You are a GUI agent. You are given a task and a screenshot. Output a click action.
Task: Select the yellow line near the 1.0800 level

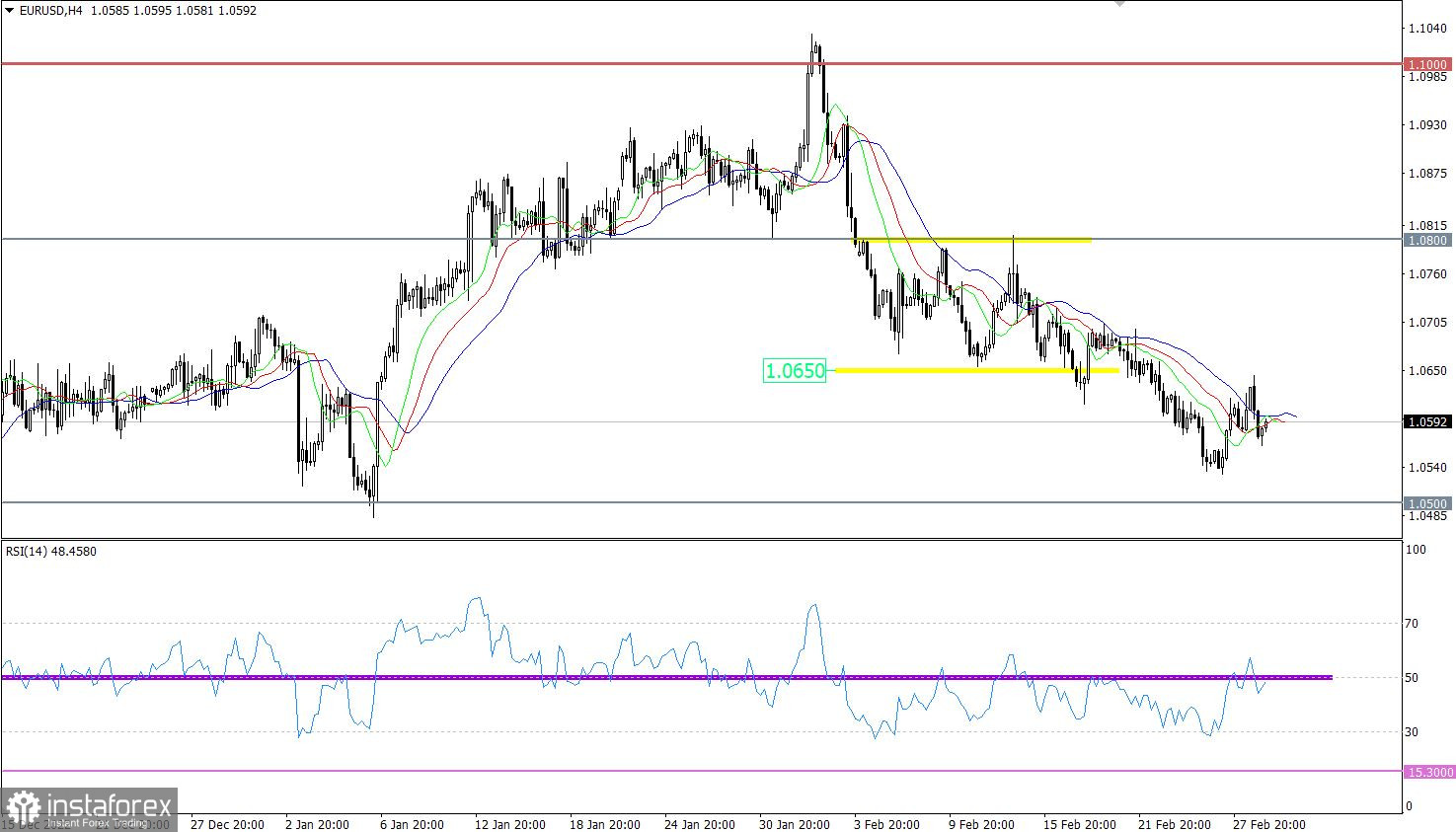pyautogui.click(x=972, y=240)
